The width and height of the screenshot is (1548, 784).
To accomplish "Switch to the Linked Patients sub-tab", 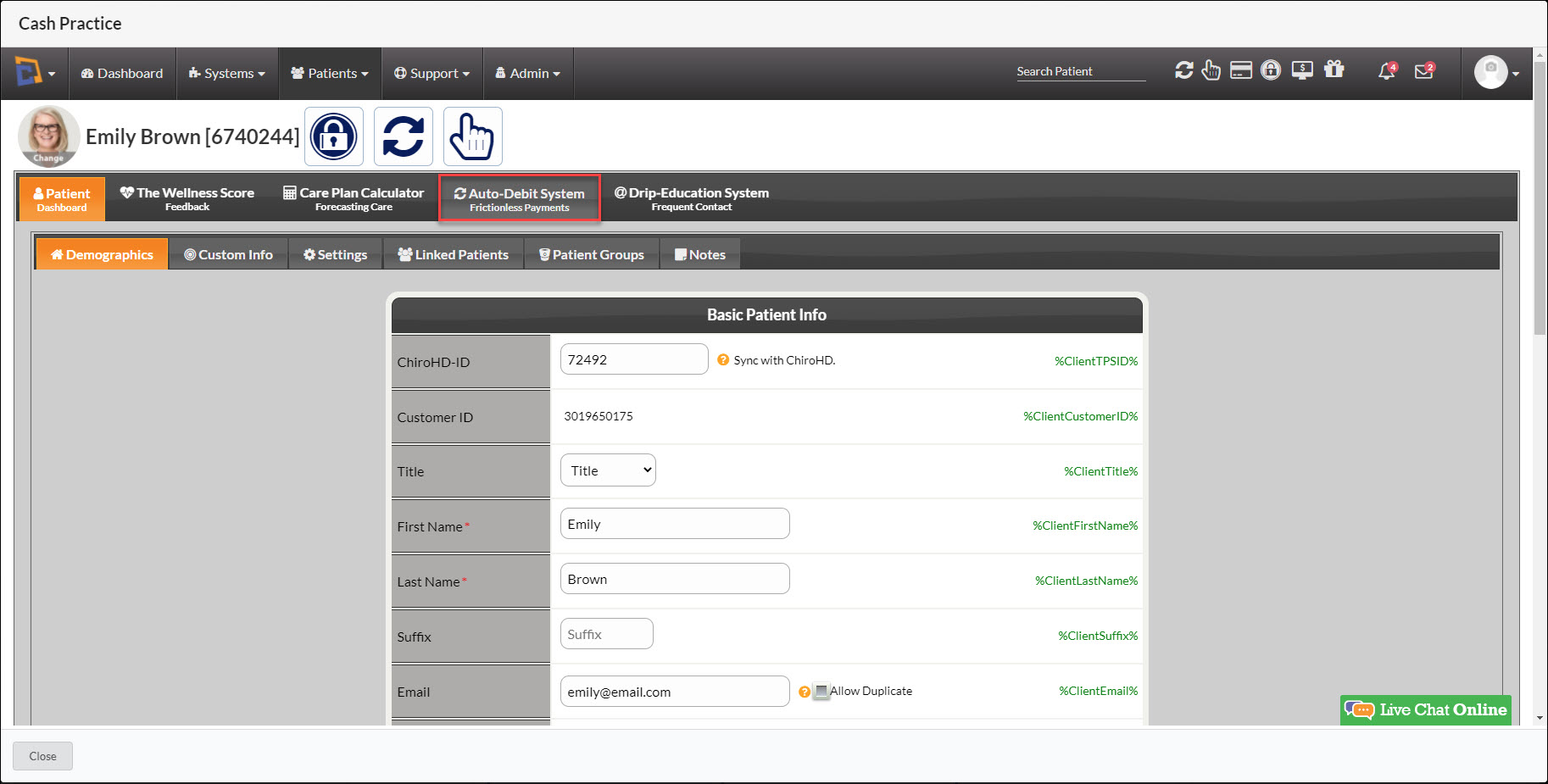I will (x=454, y=254).
